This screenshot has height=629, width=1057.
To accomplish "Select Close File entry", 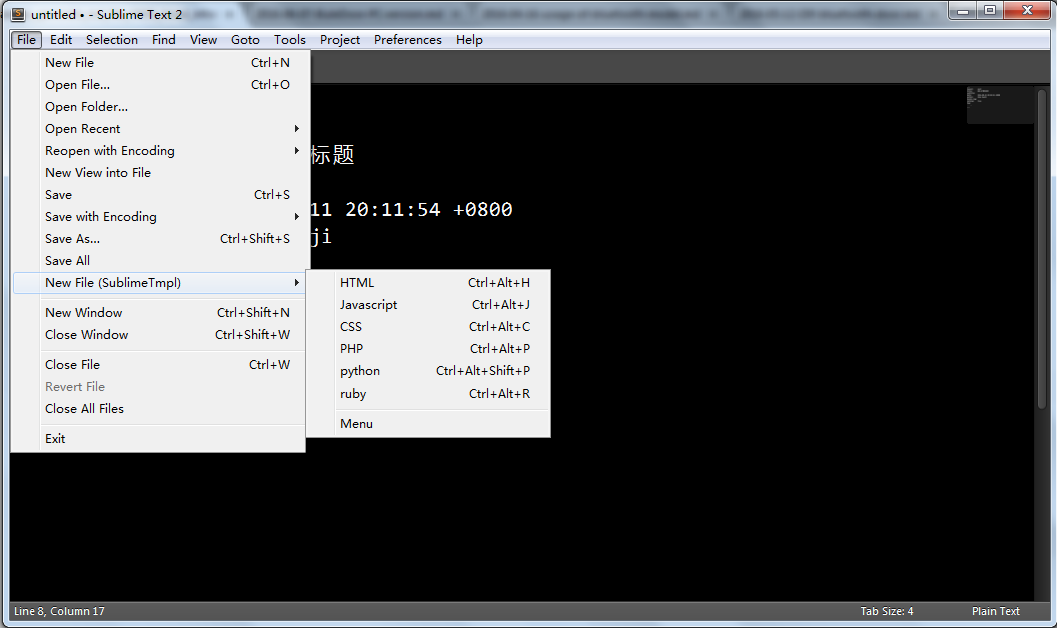I will click(159, 365).
